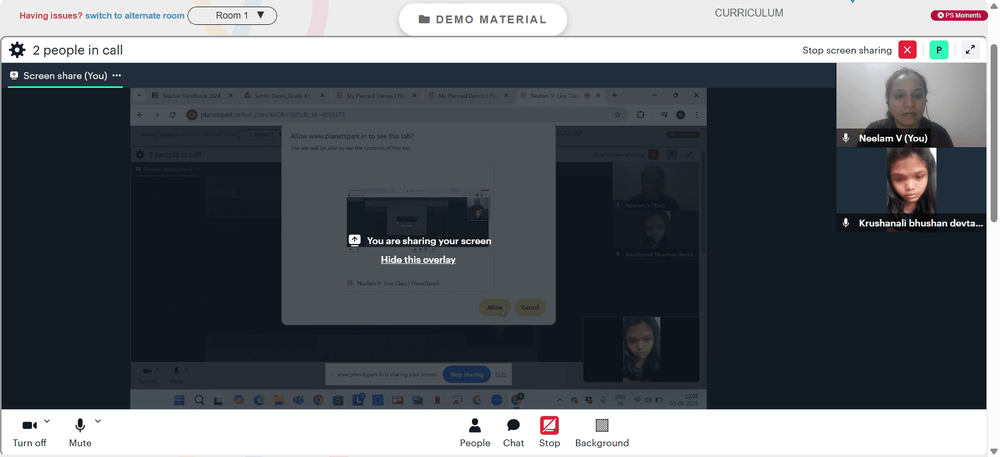Click the green P avatar button
Viewport: 1000px width, 457px height.
939,50
